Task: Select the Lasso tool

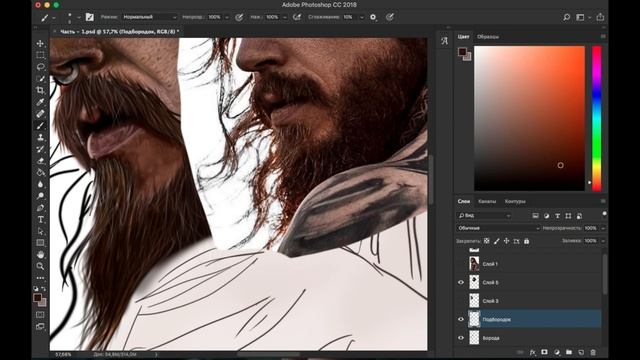Action: [40, 67]
